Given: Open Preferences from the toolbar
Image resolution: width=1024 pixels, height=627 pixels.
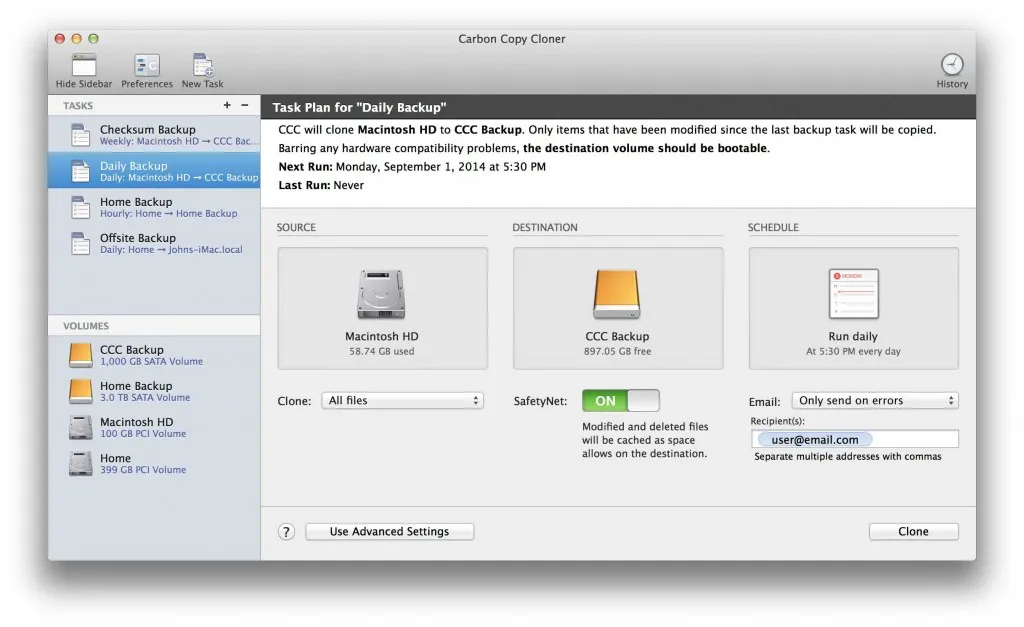Looking at the screenshot, I should 146,66.
